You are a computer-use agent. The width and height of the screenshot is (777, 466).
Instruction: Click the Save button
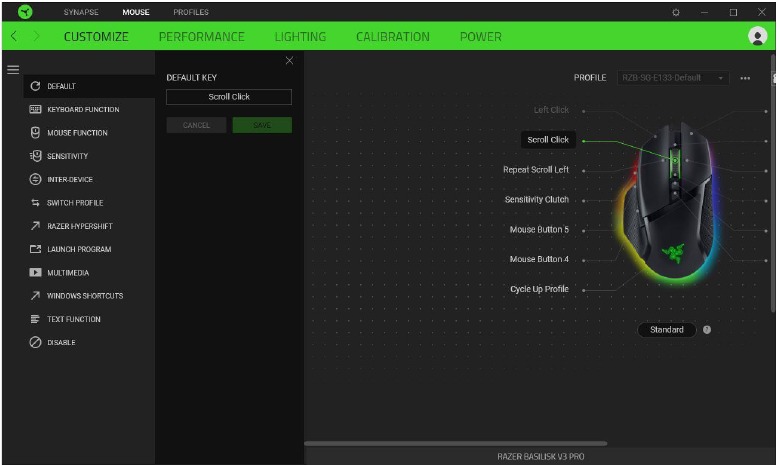(x=262, y=125)
